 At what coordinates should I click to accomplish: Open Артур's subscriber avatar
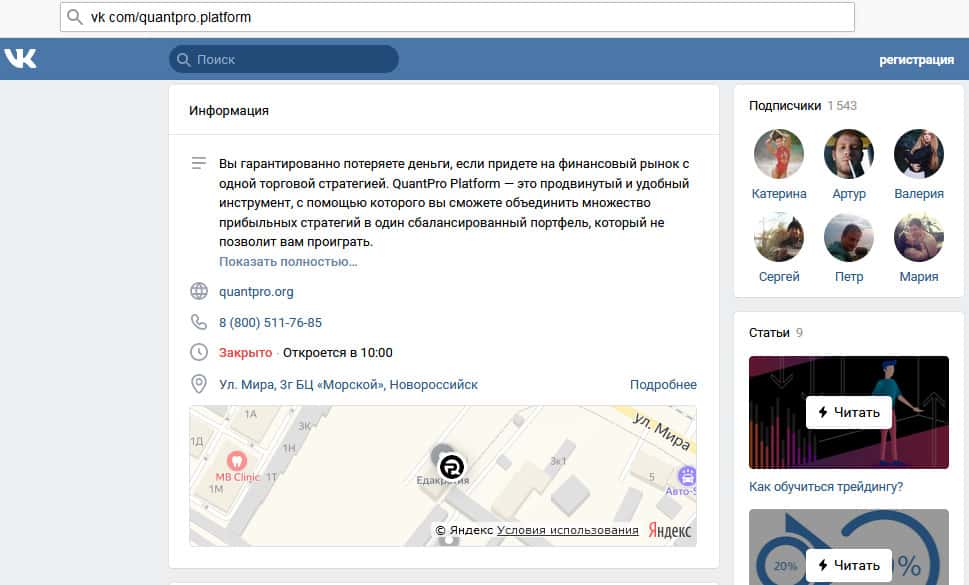[848, 154]
